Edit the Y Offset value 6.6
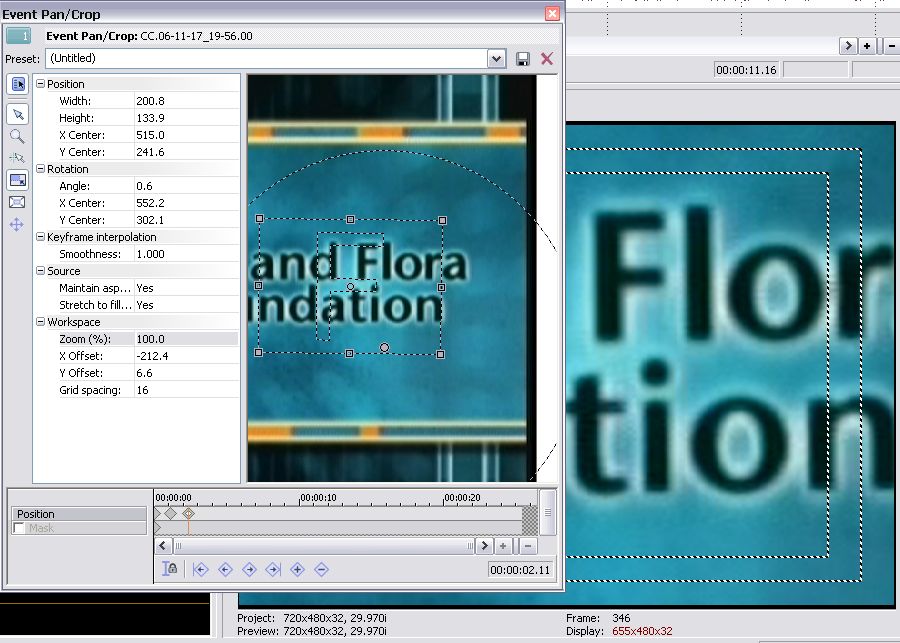Image resolution: width=900 pixels, height=643 pixels. coord(187,373)
